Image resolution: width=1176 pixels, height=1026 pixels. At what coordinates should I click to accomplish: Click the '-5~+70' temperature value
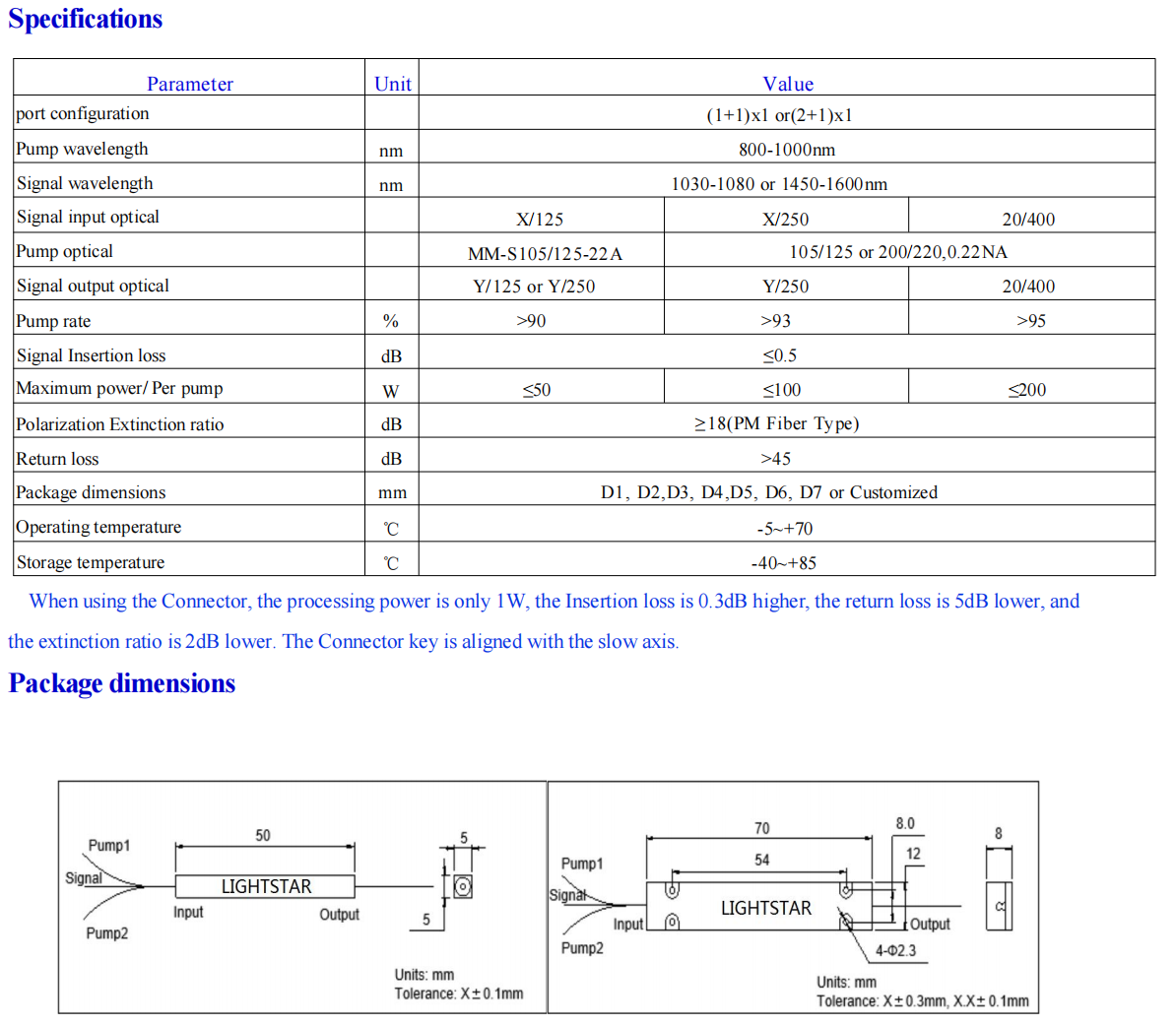click(x=785, y=529)
